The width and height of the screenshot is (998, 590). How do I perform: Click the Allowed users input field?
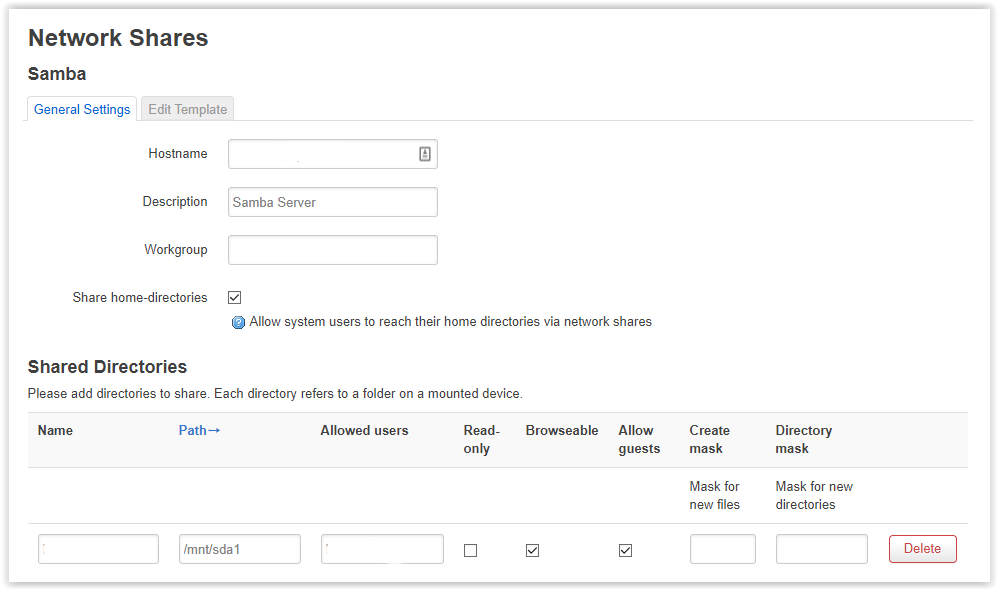383,549
